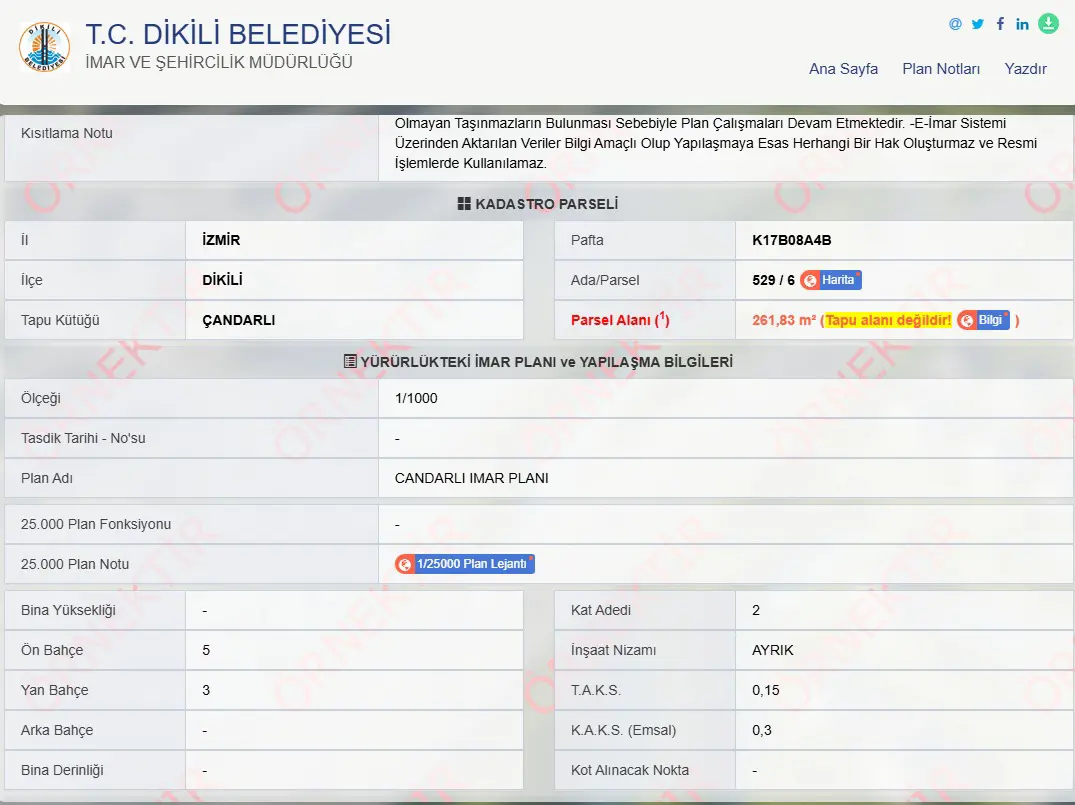
Task: Go to Ana Sayfa
Action: 843,69
